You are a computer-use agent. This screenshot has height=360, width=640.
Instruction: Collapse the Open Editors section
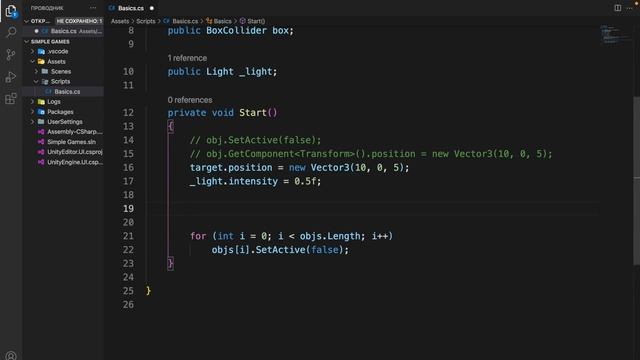coord(27,21)
